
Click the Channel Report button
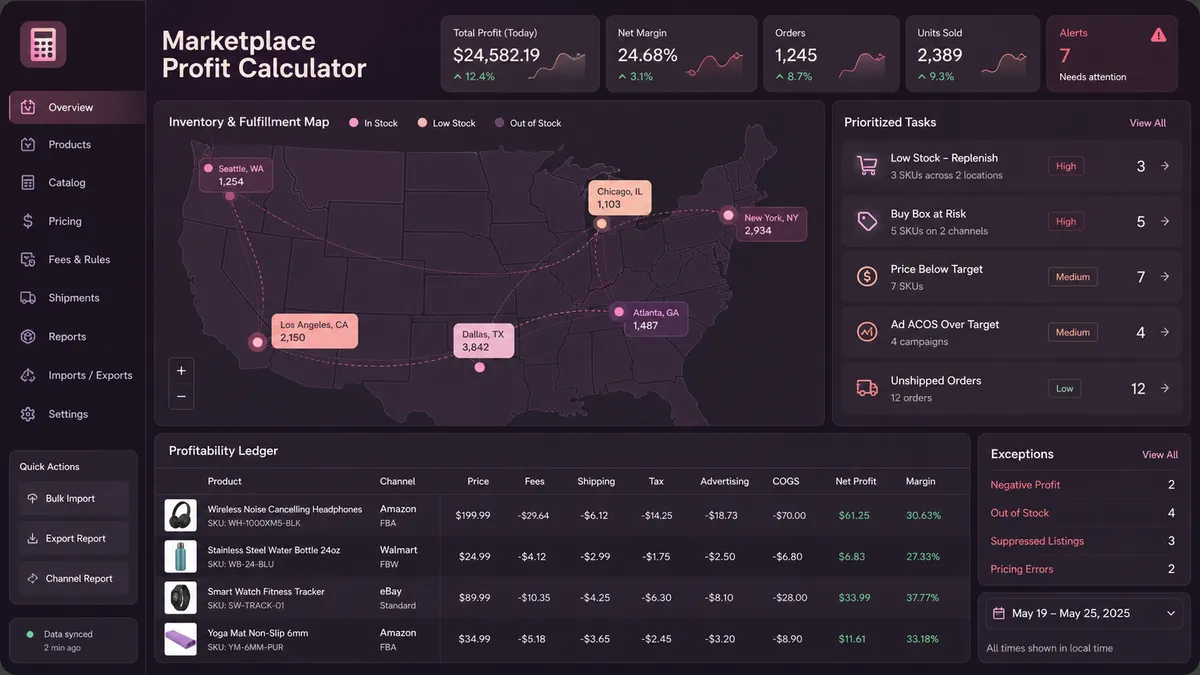point(73,579)
